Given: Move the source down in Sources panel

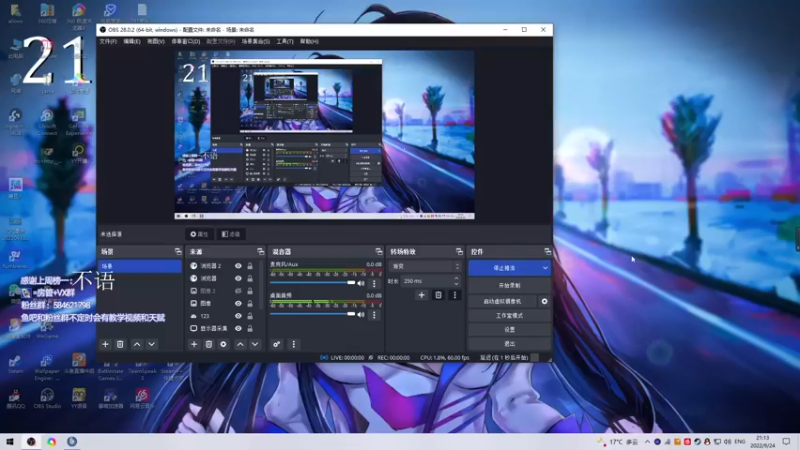Looking at the screenshot, I should [x=255, y=344].
